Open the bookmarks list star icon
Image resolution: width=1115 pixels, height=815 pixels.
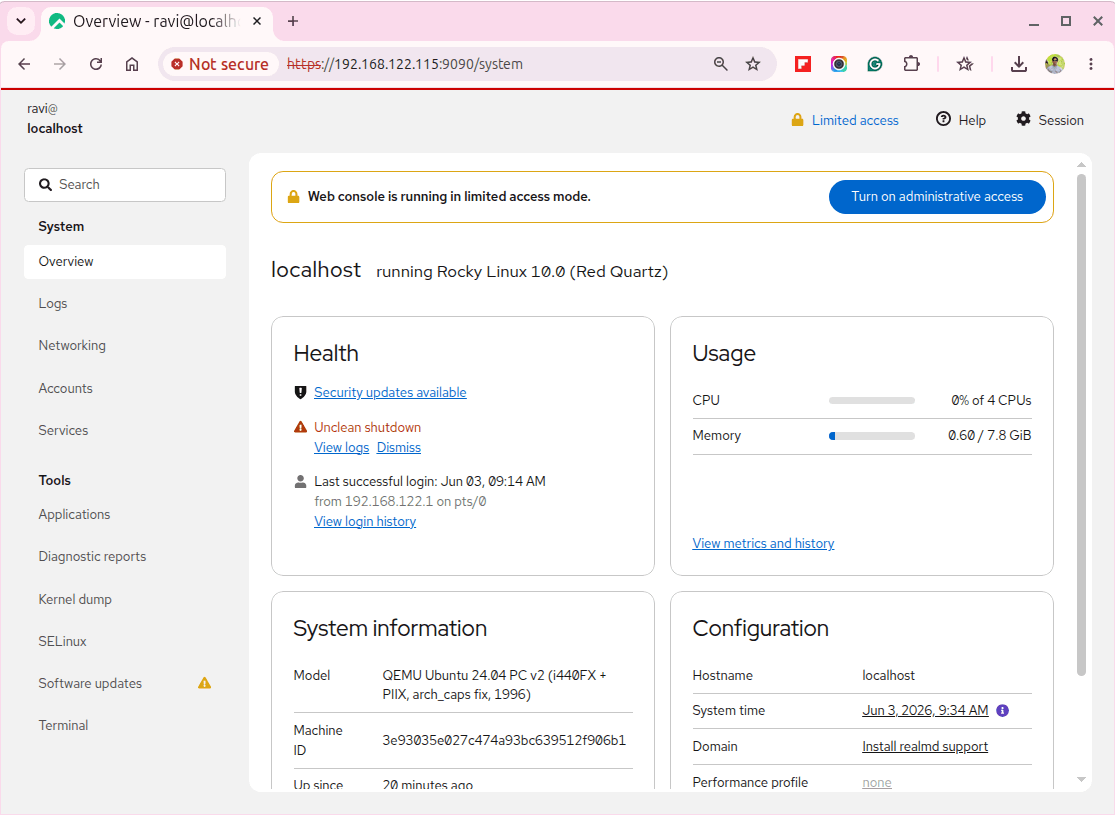965,64
